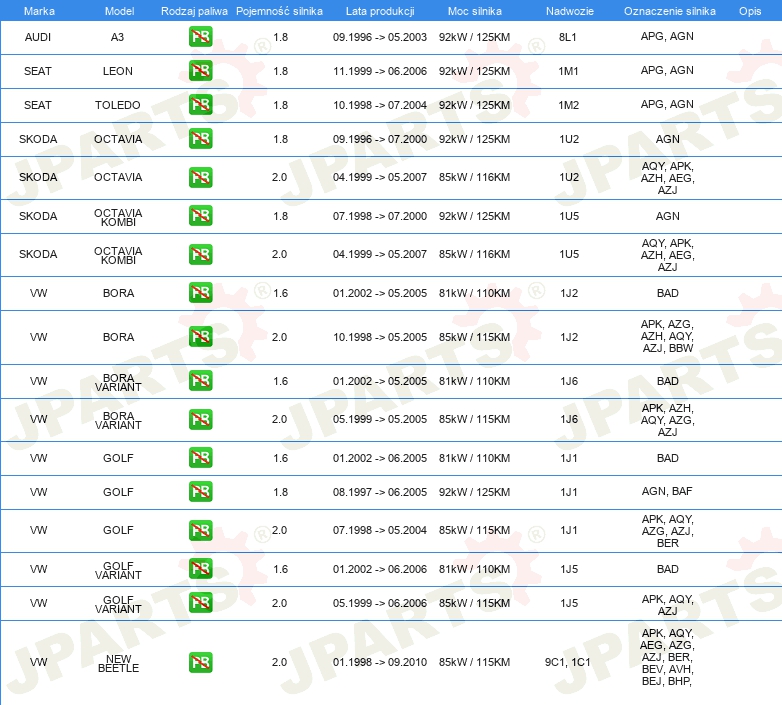This screenshot has width=782, height=705.
Task: Click the Opis column header
Action: coord(750,11)
